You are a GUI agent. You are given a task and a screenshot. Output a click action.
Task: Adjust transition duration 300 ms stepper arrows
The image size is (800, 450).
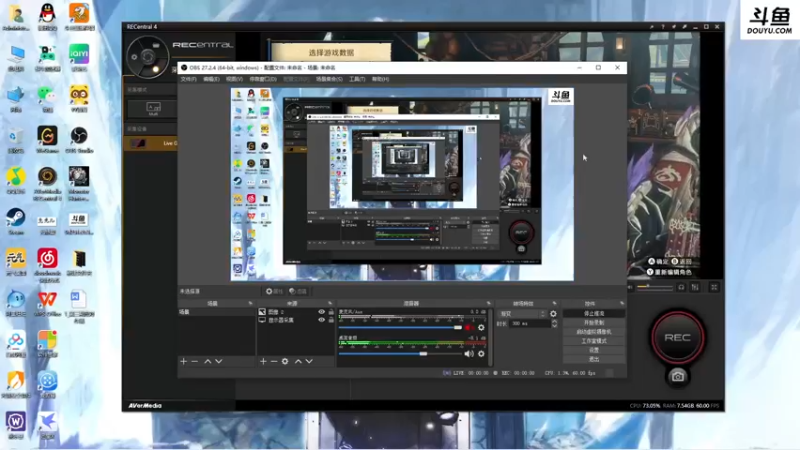click(x=555, y=323)
